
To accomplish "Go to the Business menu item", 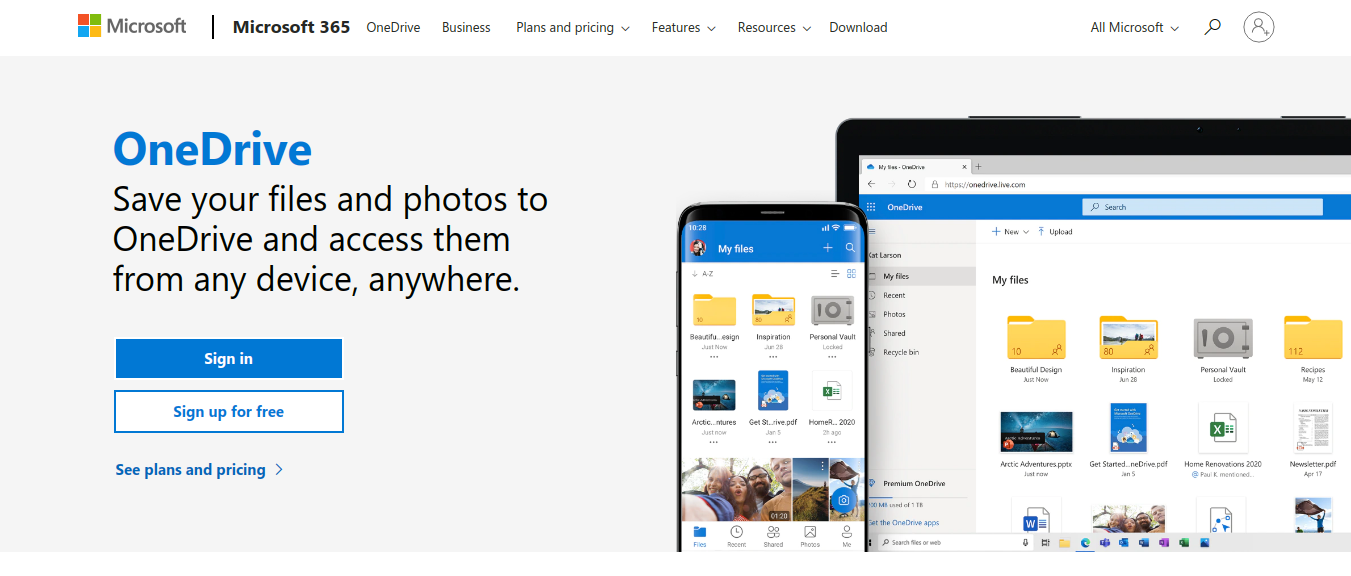I will [466, 28].
